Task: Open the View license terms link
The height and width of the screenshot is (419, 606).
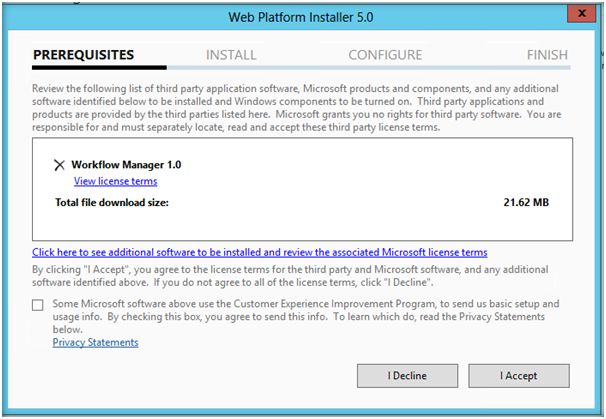Action: pyautogui.click(x=115, y=181)
